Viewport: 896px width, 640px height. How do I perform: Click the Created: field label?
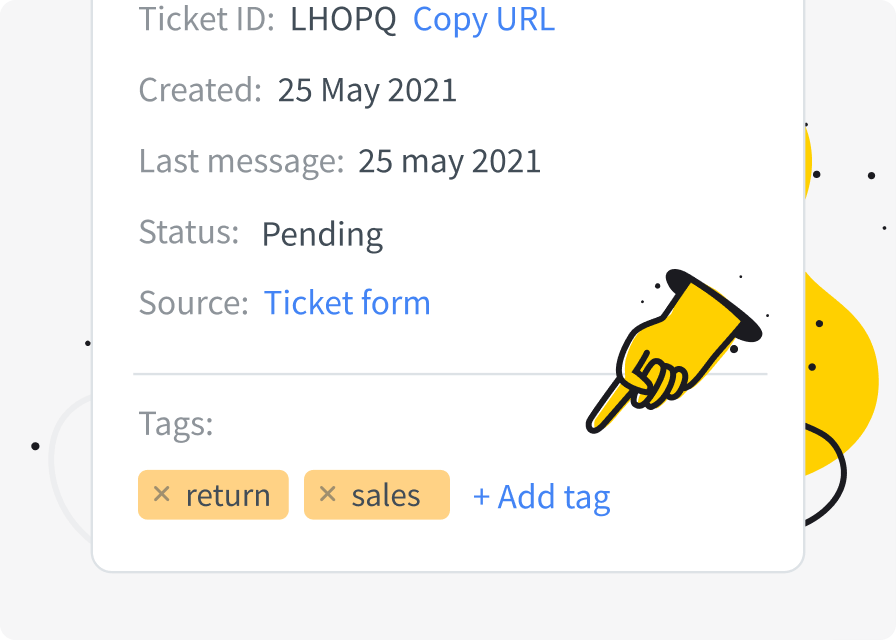(200, 90)
